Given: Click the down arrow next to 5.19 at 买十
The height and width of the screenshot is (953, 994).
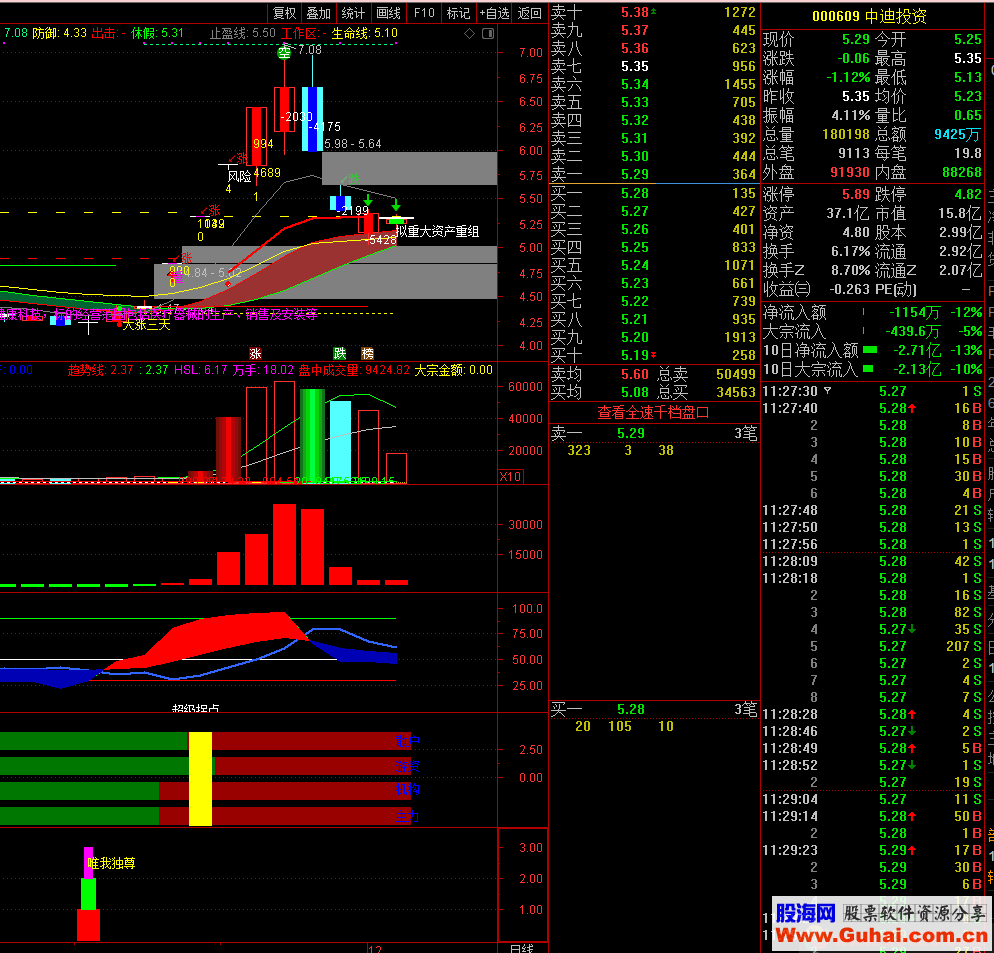Looking at the screenshot, I should pyautogui.click(x=654, y=355).
